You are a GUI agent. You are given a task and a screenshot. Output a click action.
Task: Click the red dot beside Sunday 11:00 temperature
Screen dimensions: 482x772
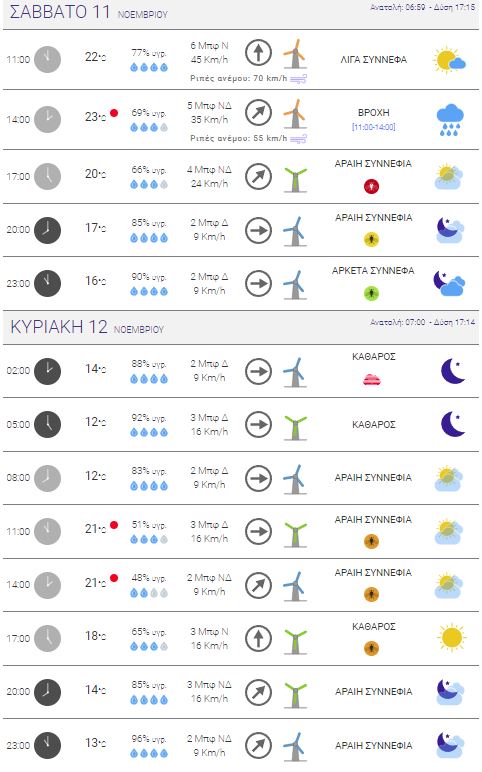tap(114, 525)
